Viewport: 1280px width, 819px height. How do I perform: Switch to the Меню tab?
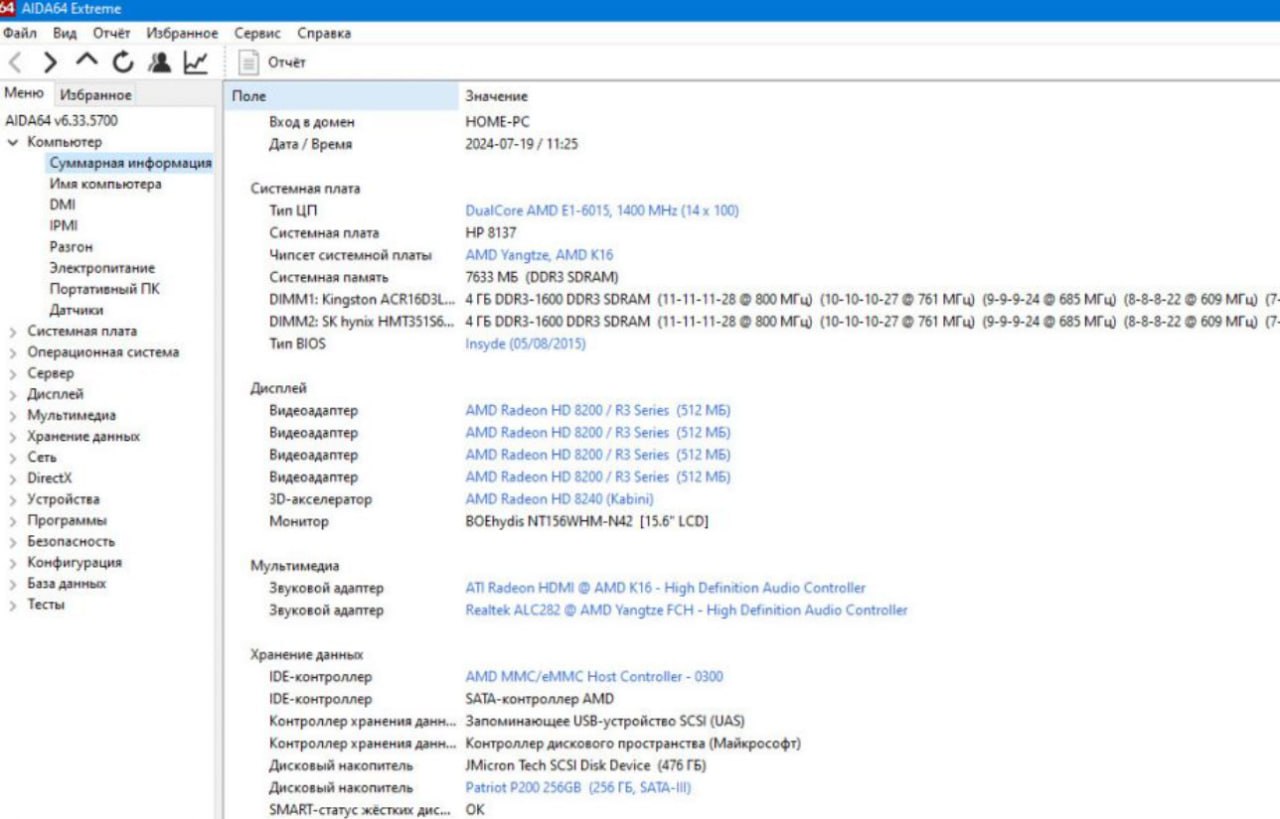24,93
